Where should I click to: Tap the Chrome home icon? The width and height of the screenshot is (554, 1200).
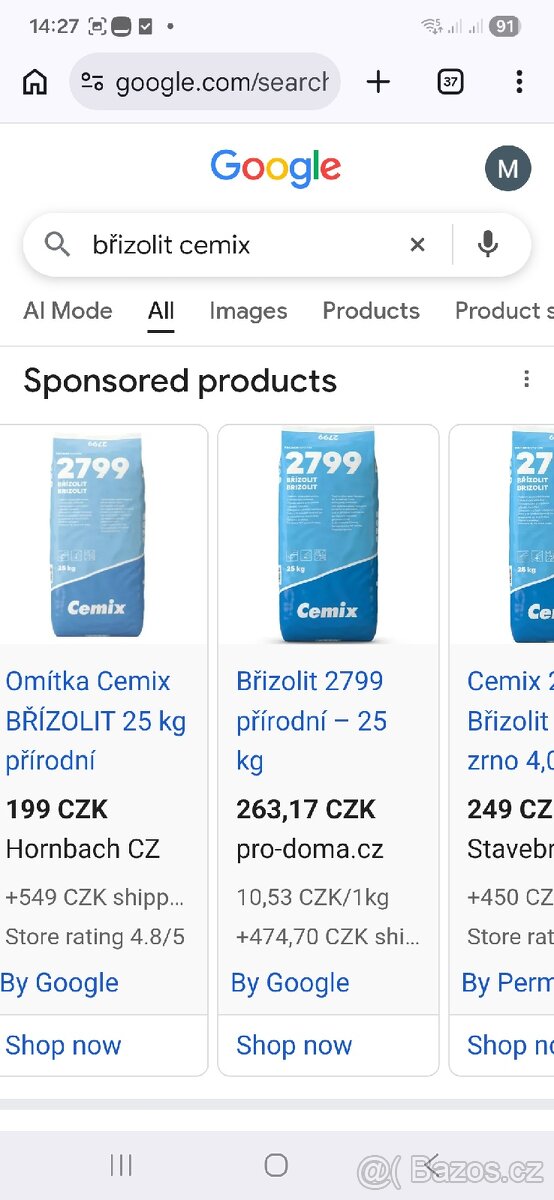[35, 82]
